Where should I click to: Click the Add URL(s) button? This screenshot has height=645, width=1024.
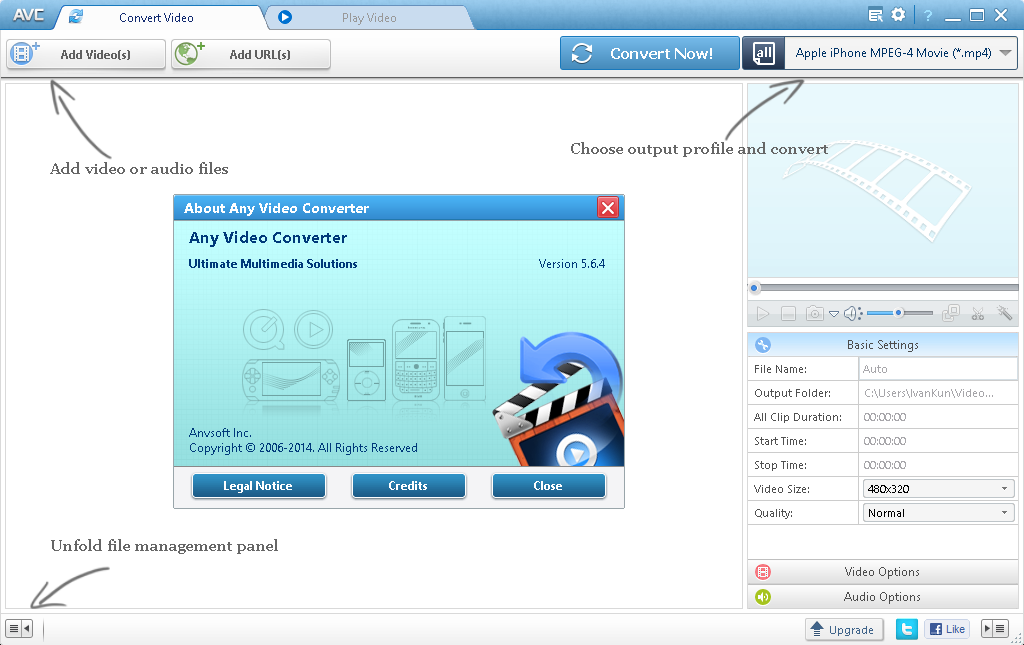click(x=251, y=54)
